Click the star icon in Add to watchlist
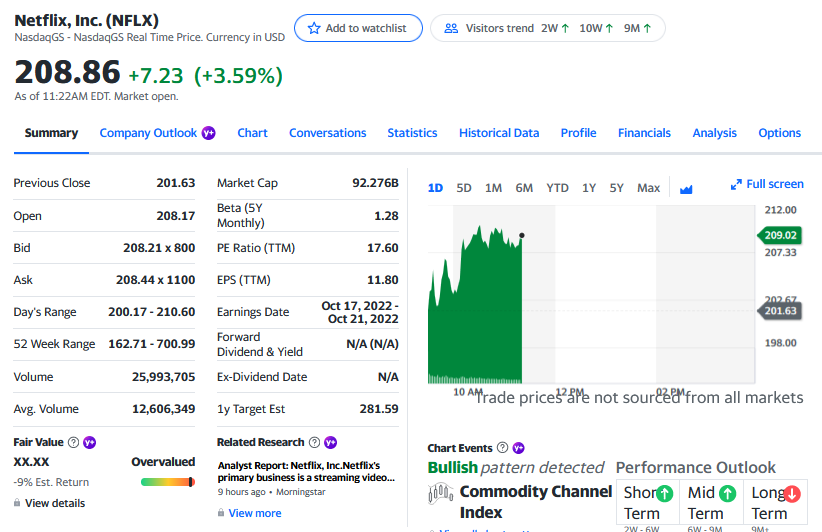The width and height of the screenshot is (822, 532). pyautogui.click(x=314, y=28)
